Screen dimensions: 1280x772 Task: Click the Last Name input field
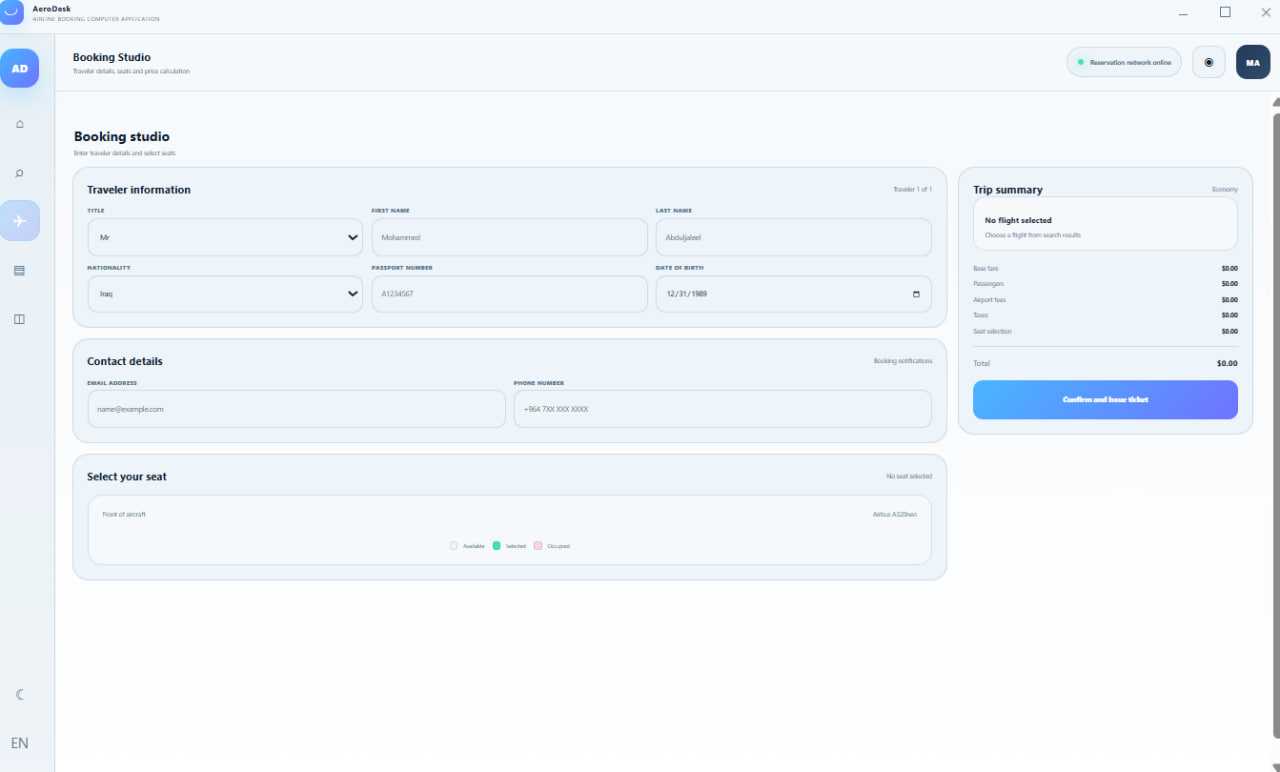click(x=793, y=237)
